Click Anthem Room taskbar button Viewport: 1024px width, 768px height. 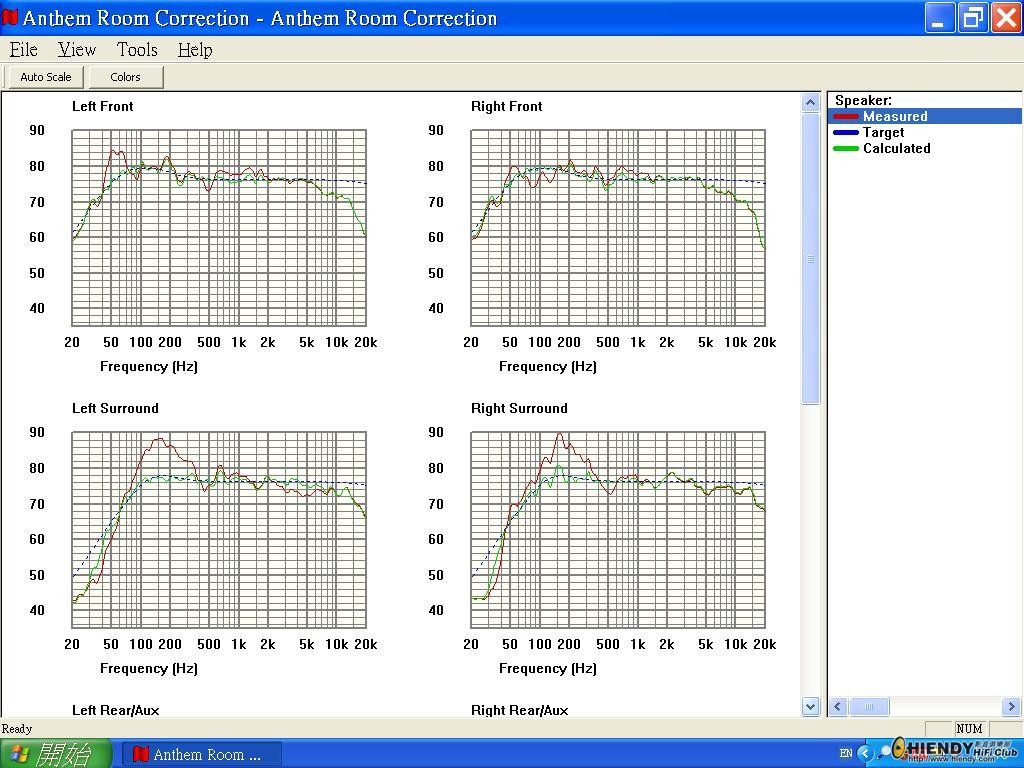(x=202, y=754)
